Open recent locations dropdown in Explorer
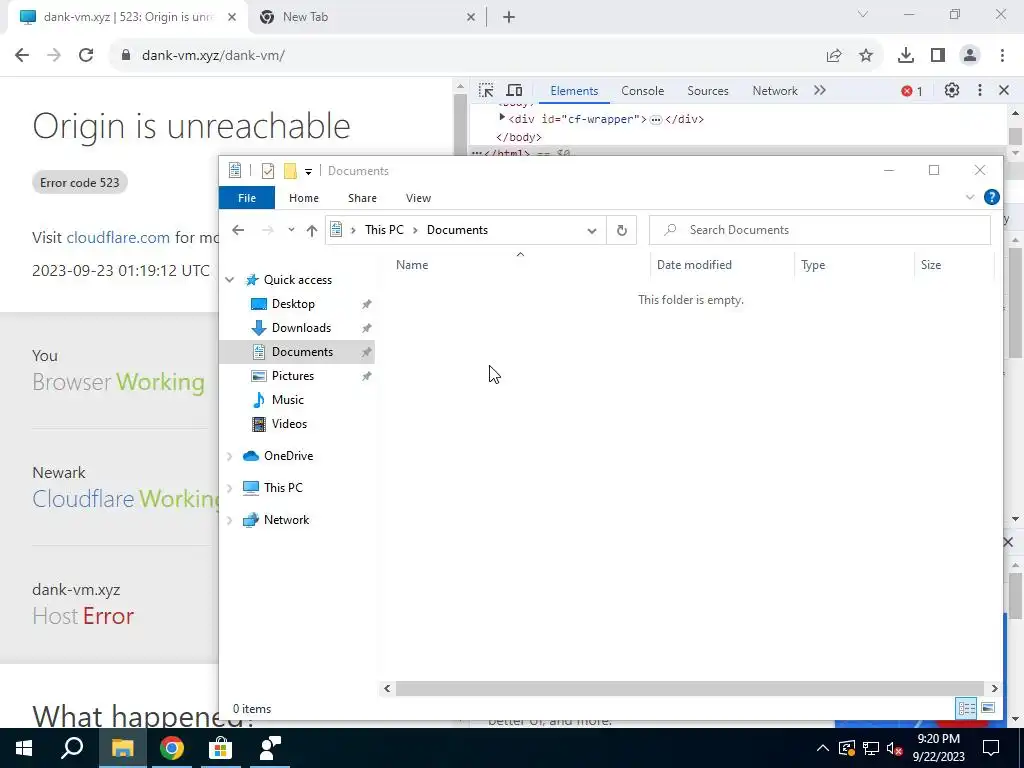Viewport: 1024px width, 768px height. pos(291,230)
